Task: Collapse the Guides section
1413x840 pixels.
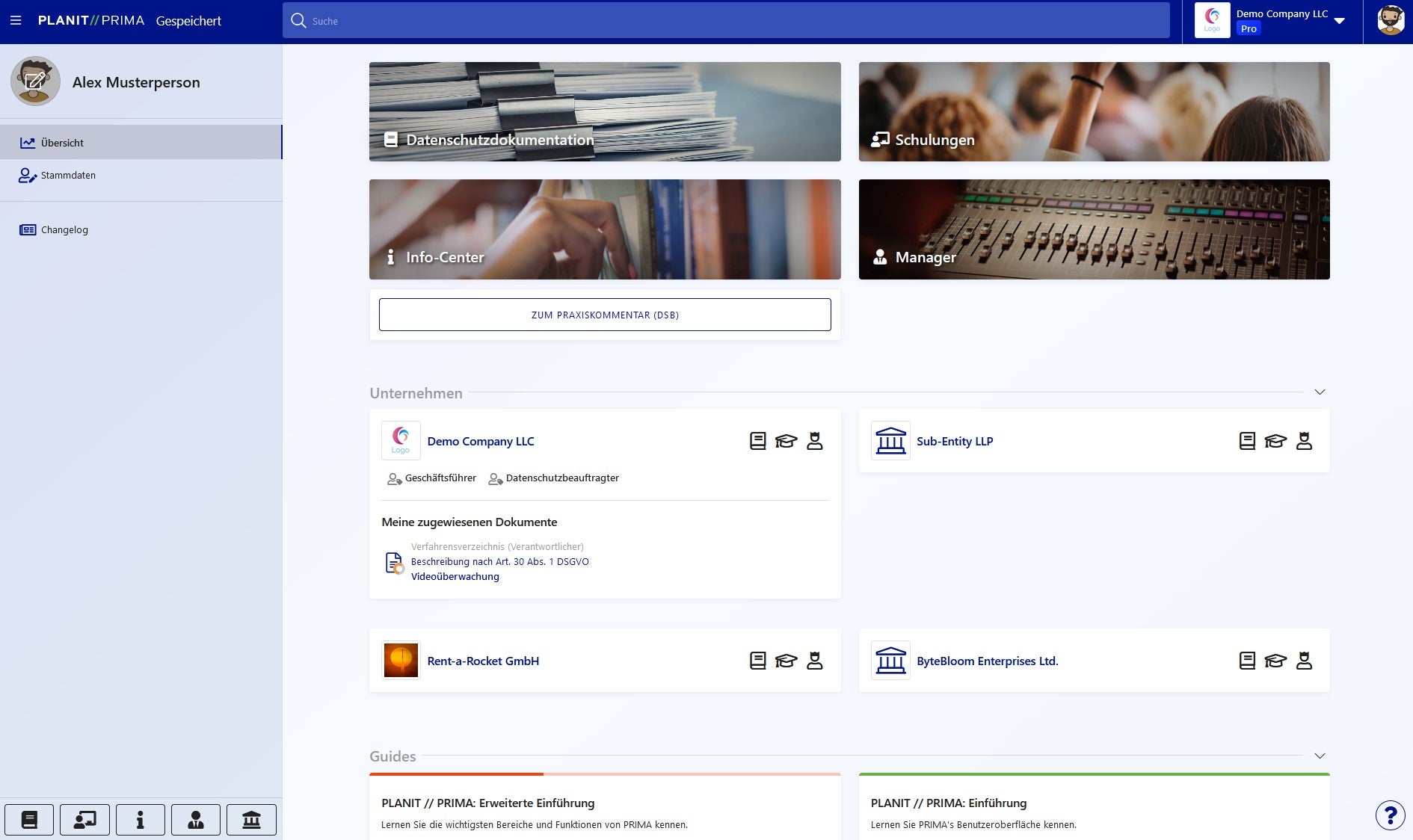Action: pos(1320,756)
